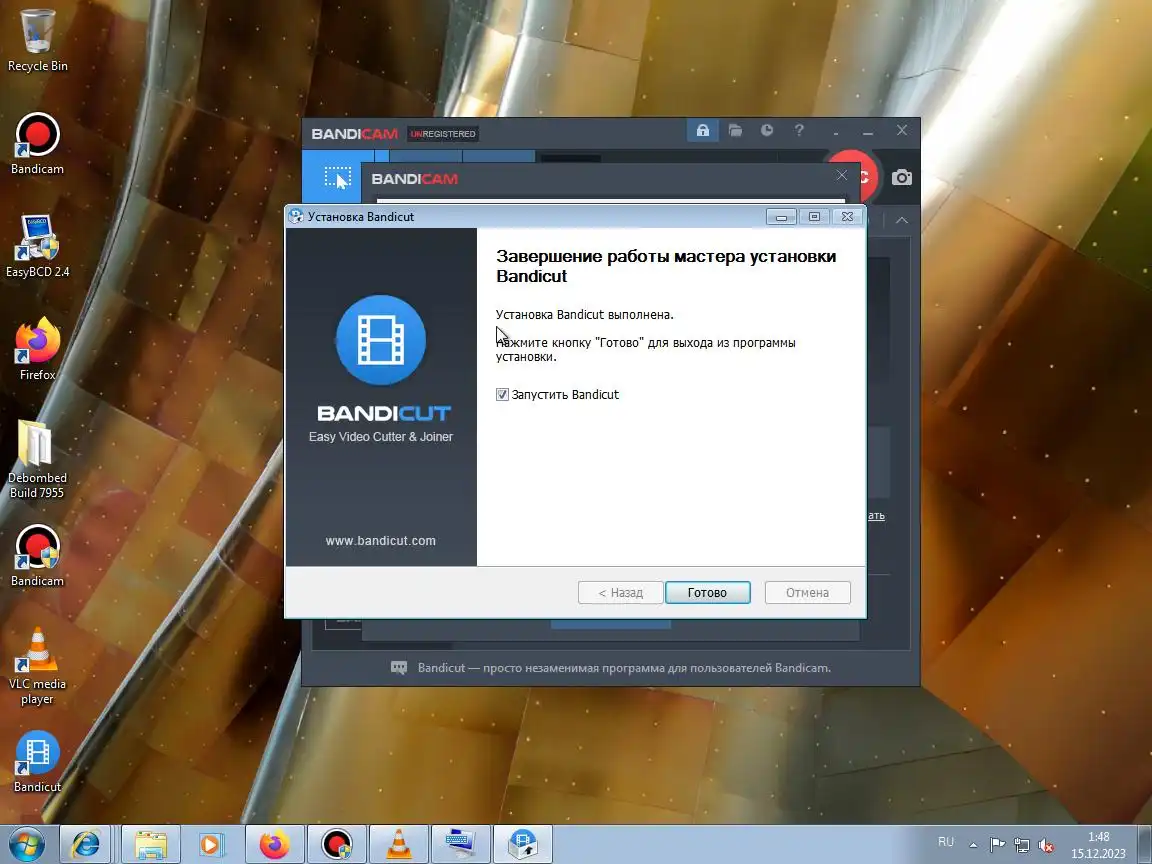The width and height of the screenshot is (1152, 864).
Task: Select the Firefox desktop shortcut
Action: click(37, 350)
